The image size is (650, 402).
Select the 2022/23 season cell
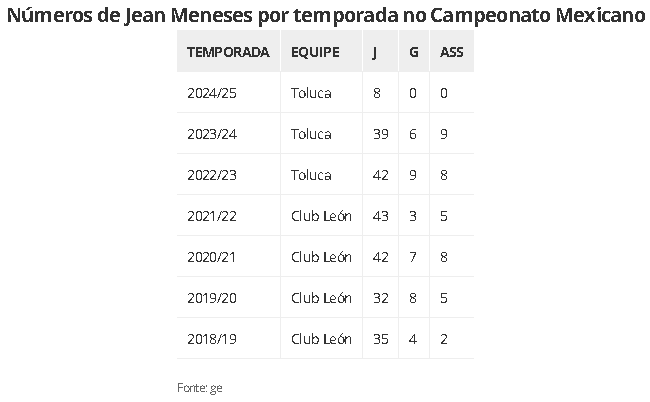coord(212,175)
